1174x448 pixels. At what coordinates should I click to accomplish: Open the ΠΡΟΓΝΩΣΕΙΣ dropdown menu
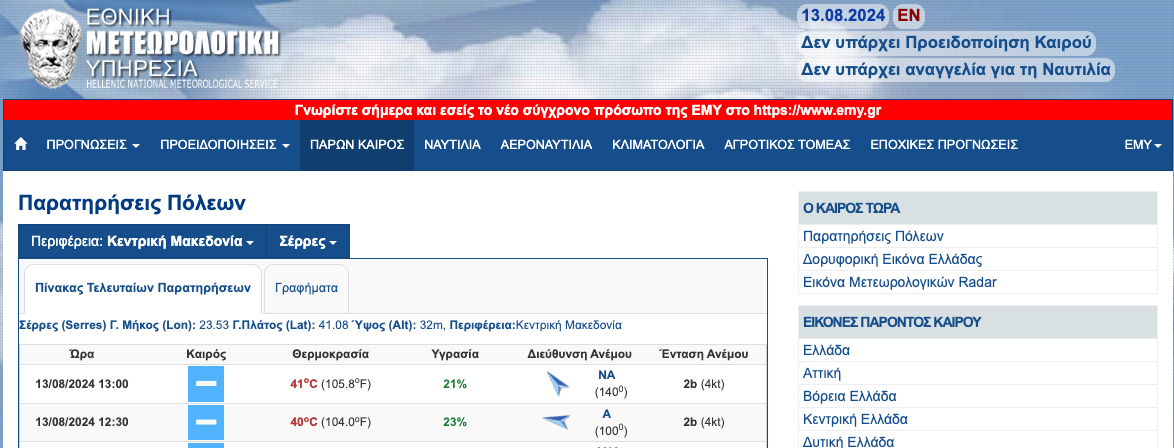pyautogui.click(x=93, y=145)
